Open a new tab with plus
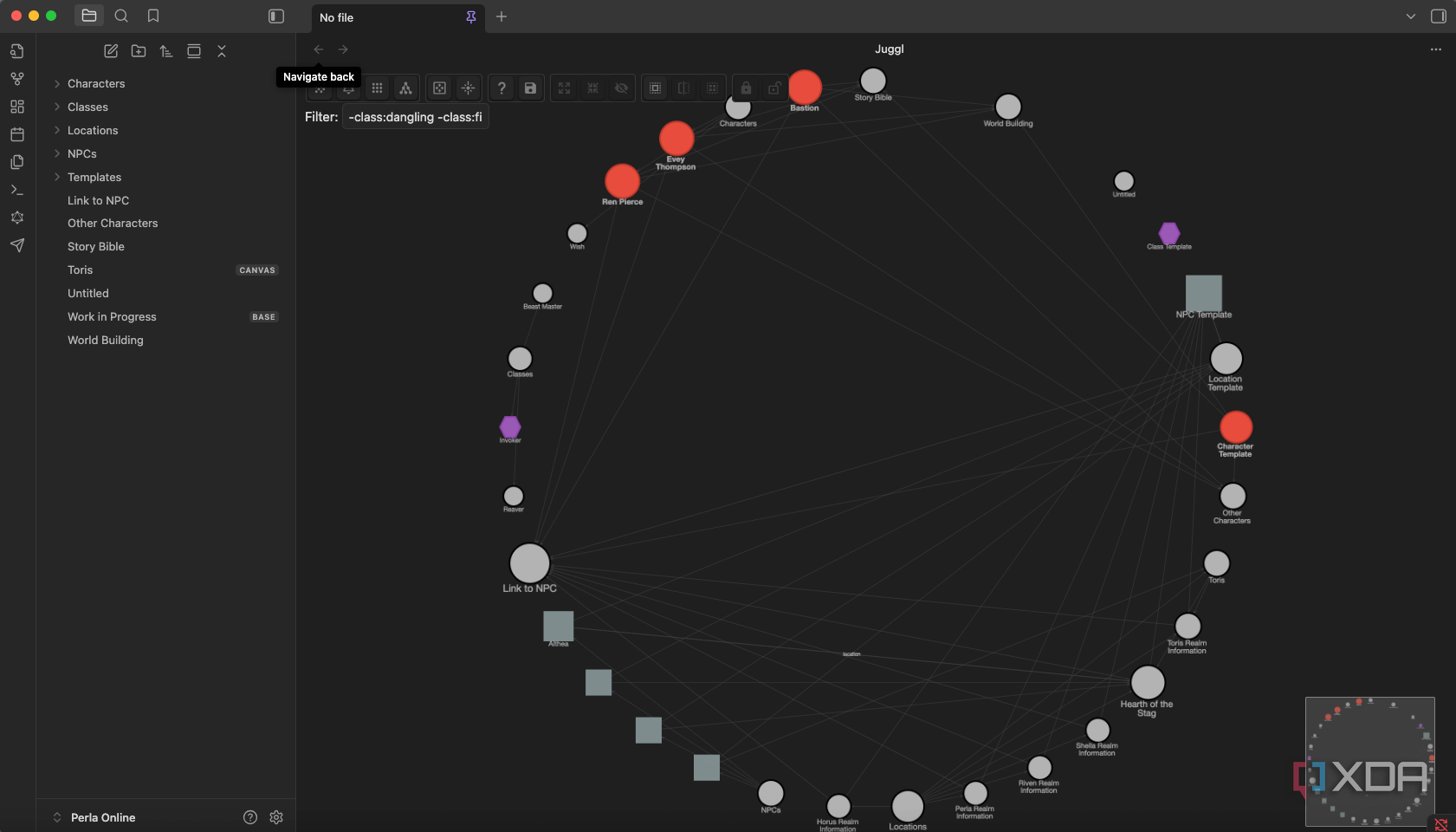1456x832 pixels. pyautogui.click(x=502, y=16)
